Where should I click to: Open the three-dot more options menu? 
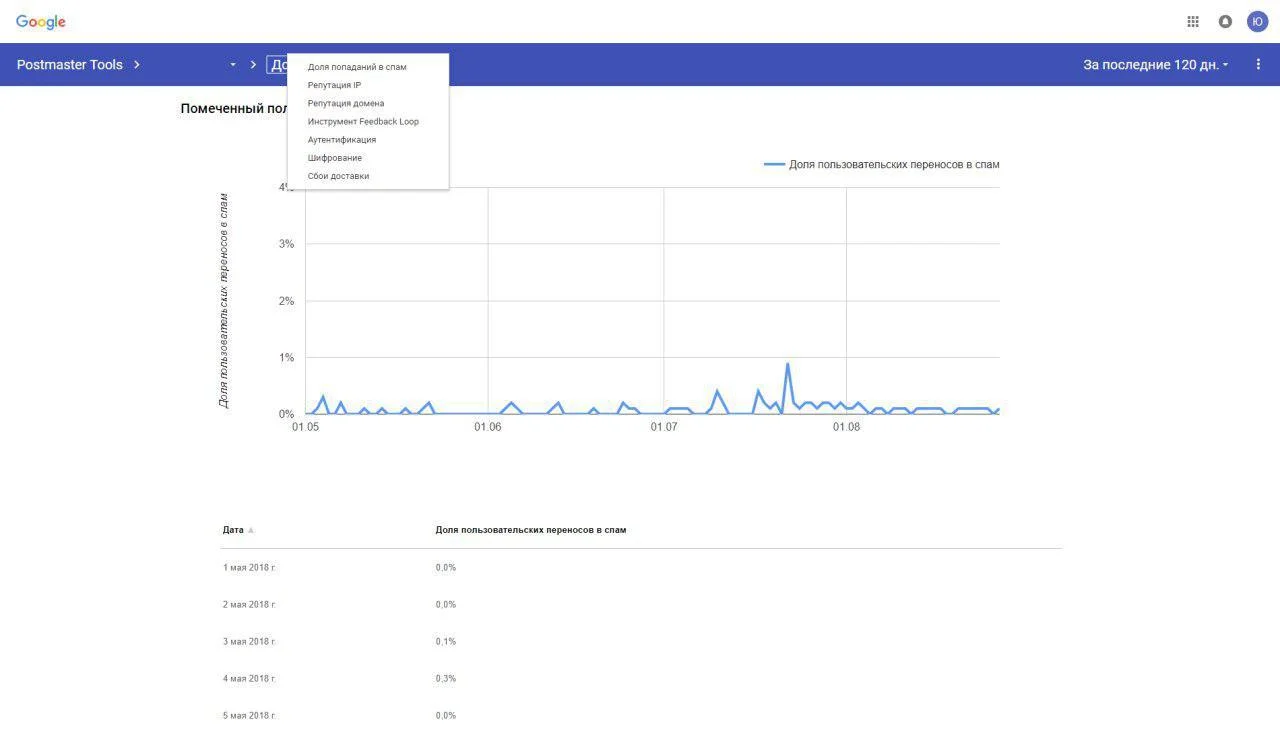pos(1258,65)
